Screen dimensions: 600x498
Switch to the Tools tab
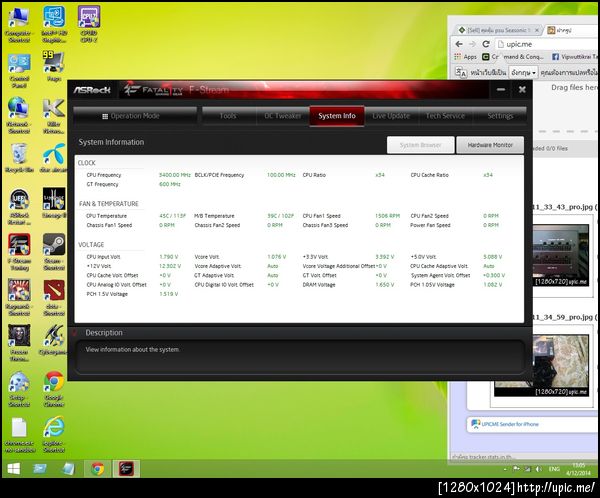(x=228, y=116)
